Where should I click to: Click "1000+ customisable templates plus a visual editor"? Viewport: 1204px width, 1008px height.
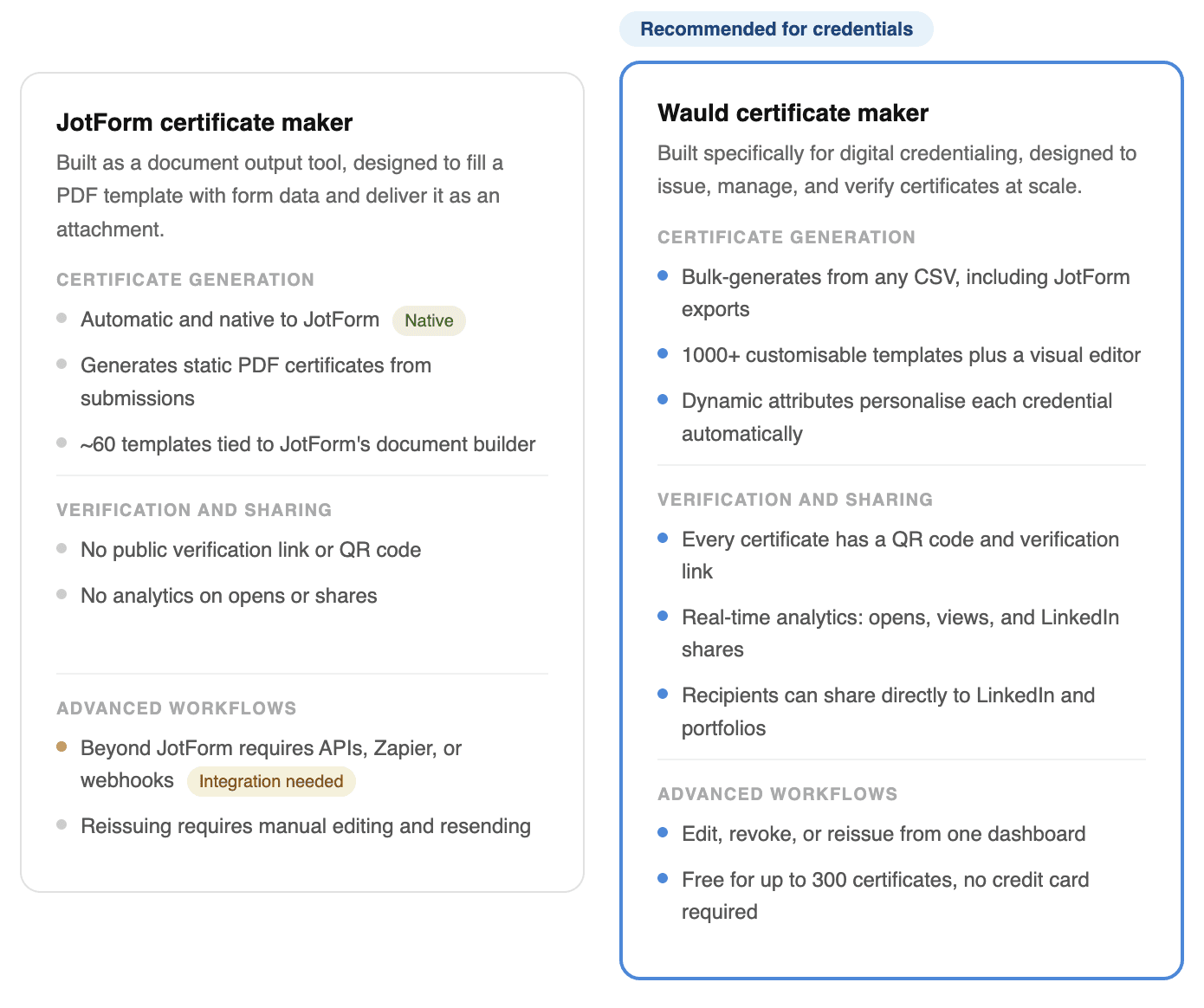[911, 355]
